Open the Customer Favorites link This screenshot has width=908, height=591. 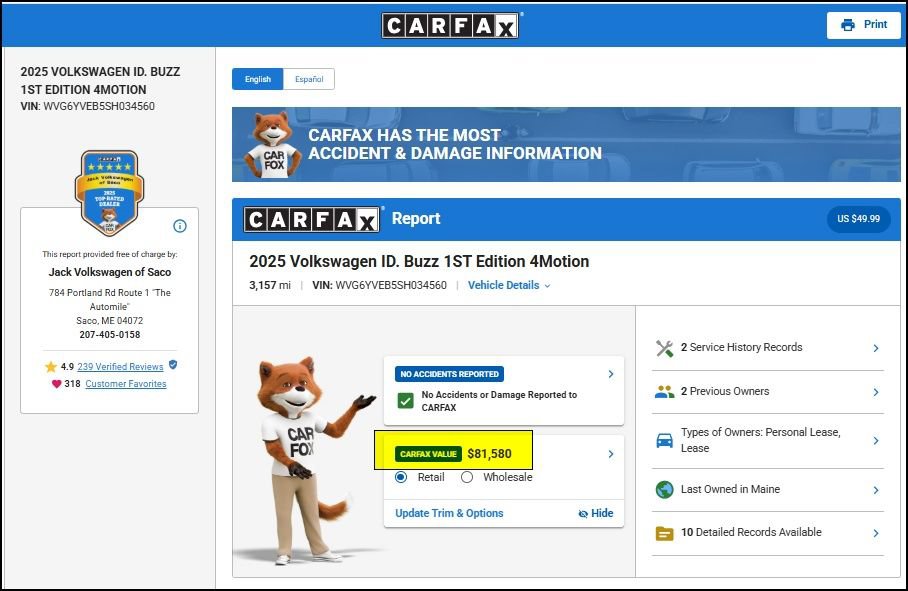pyautogui.click(x=126, y=384)
